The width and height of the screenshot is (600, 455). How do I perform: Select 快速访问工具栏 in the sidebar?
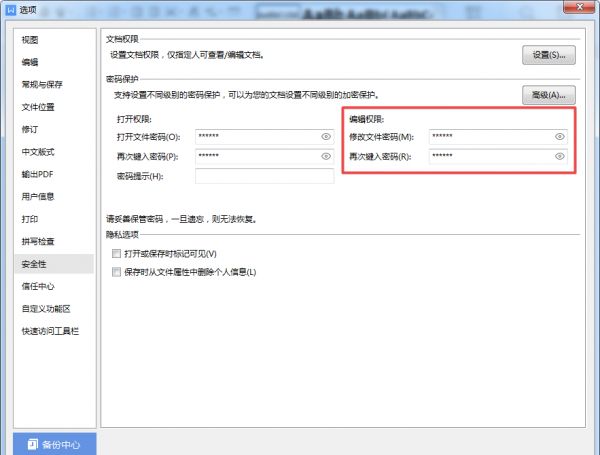pyautogui.click(x=50, y=330)
